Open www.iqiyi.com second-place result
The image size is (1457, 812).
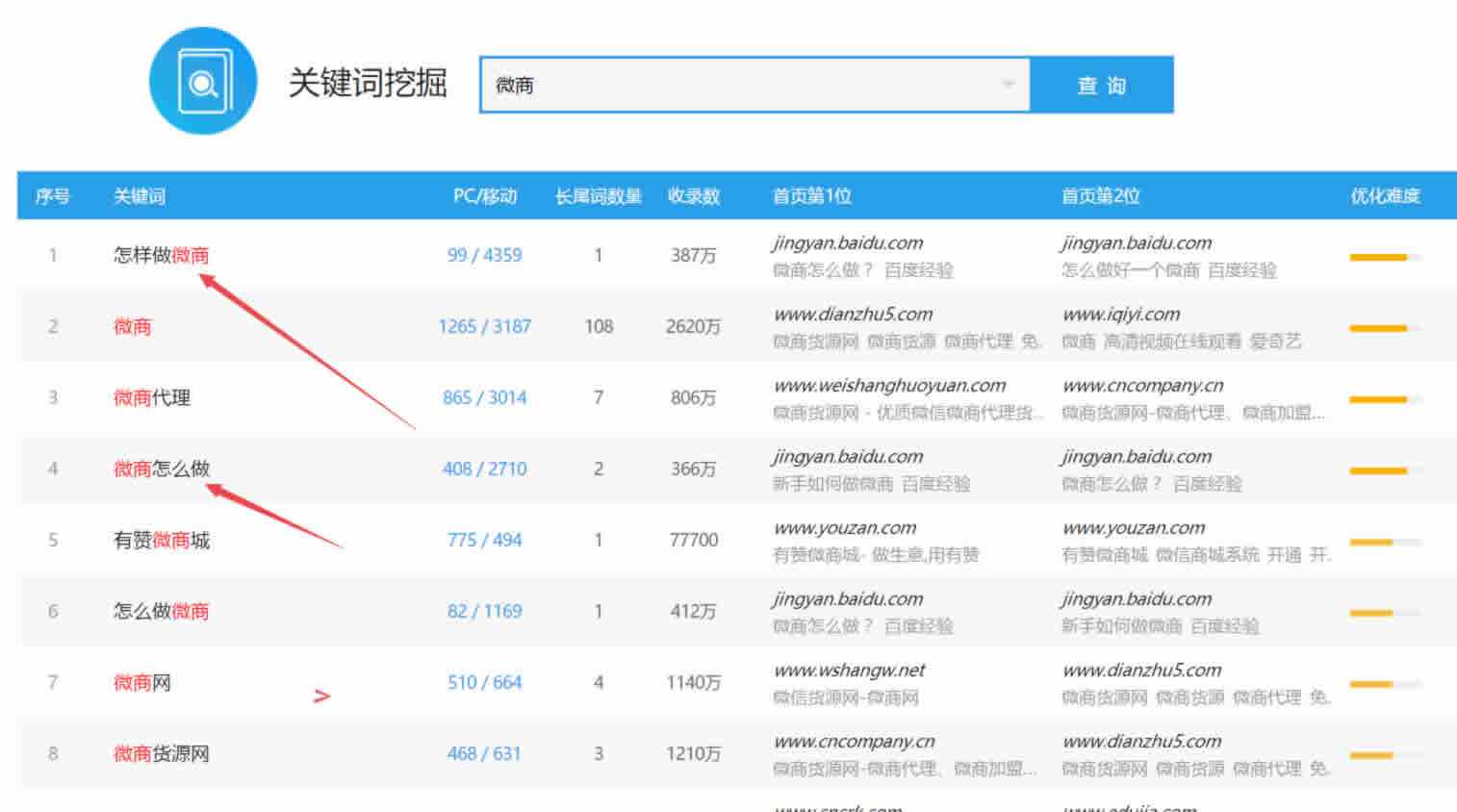coord(1120,315)
